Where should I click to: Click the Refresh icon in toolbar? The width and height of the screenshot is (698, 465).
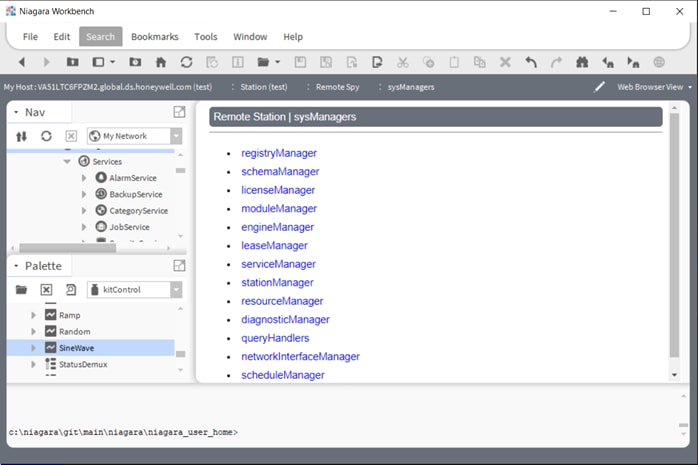point(187,62)
